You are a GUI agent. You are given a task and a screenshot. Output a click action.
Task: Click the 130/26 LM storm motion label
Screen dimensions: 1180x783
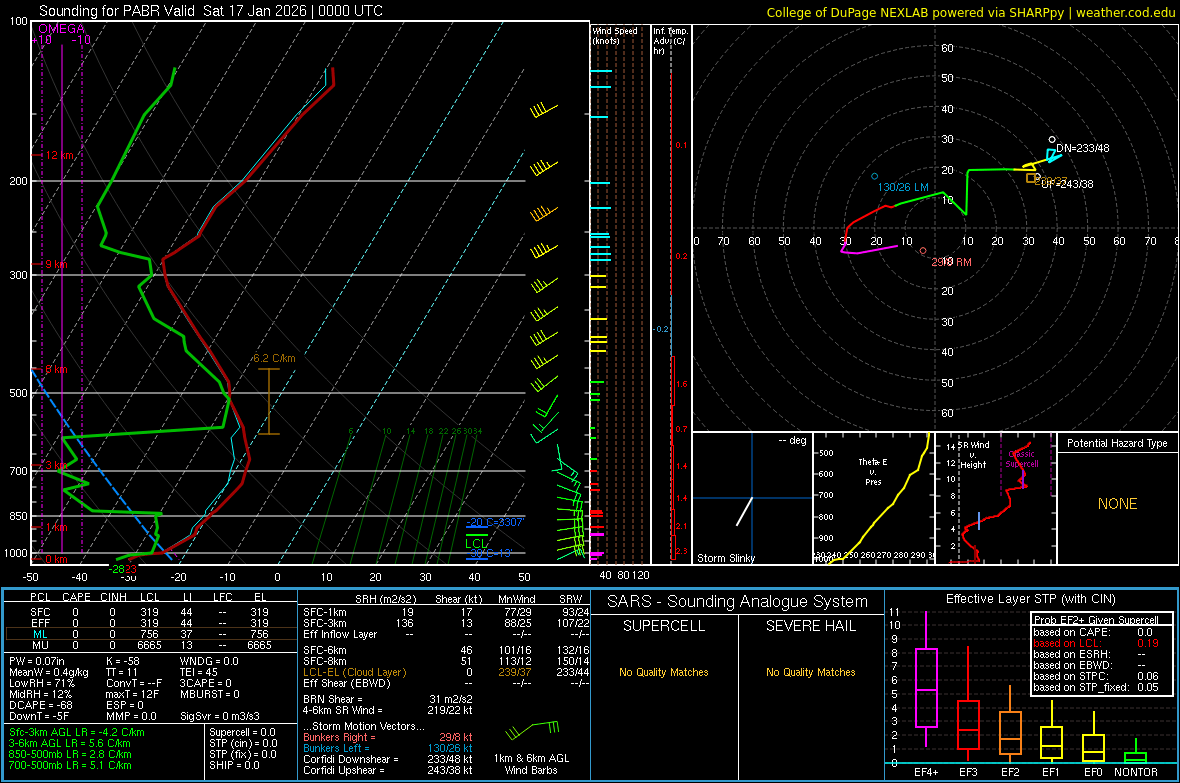coord(903,187)
